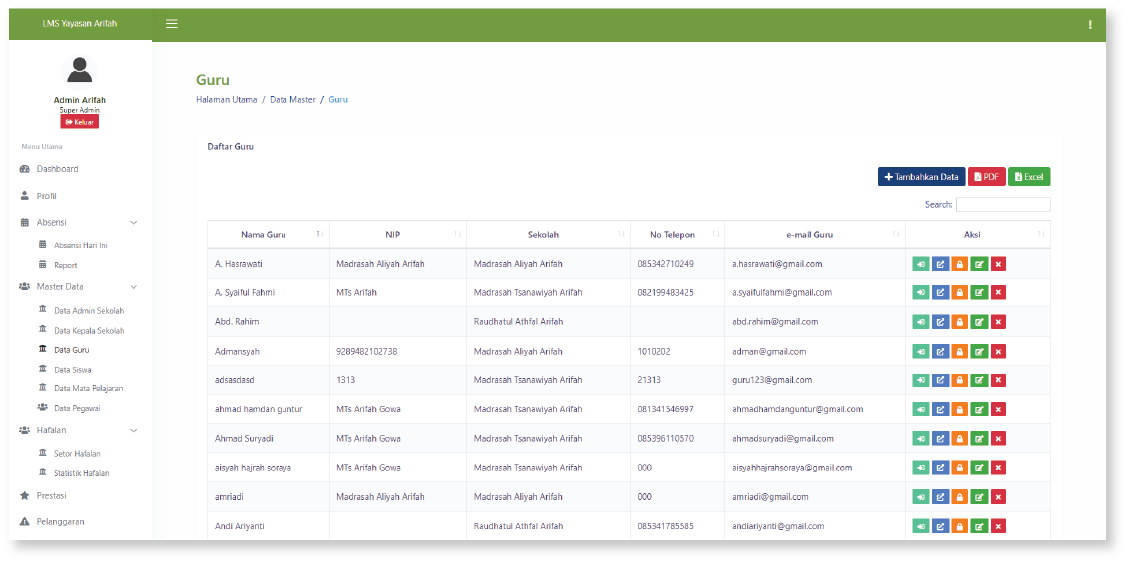Screen dimensions: 1129x563
Task: Click the exclamation icon in the top bar
Action: [x=1090, y=24]
